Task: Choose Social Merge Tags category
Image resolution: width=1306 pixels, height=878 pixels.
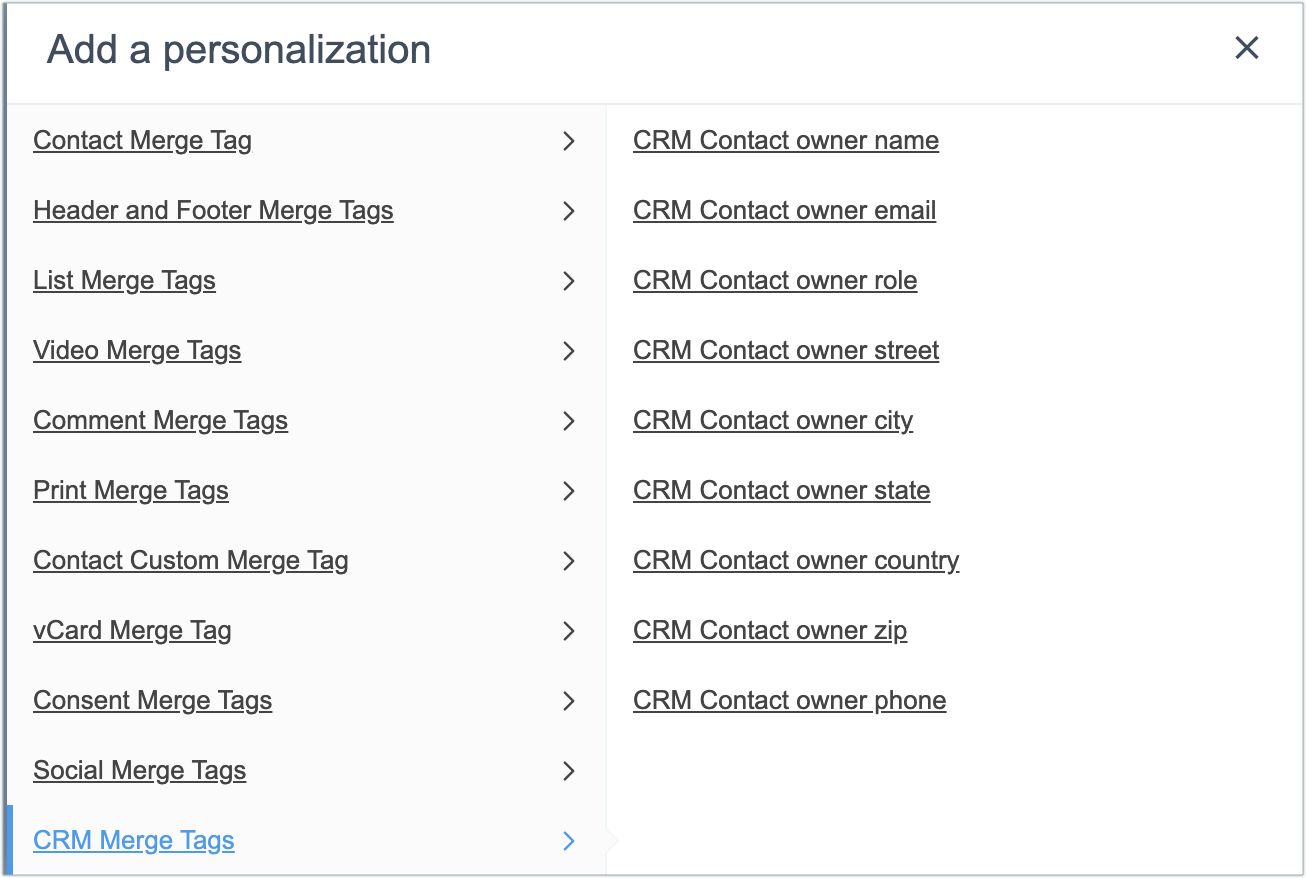Action: click(x=139, y=771)
